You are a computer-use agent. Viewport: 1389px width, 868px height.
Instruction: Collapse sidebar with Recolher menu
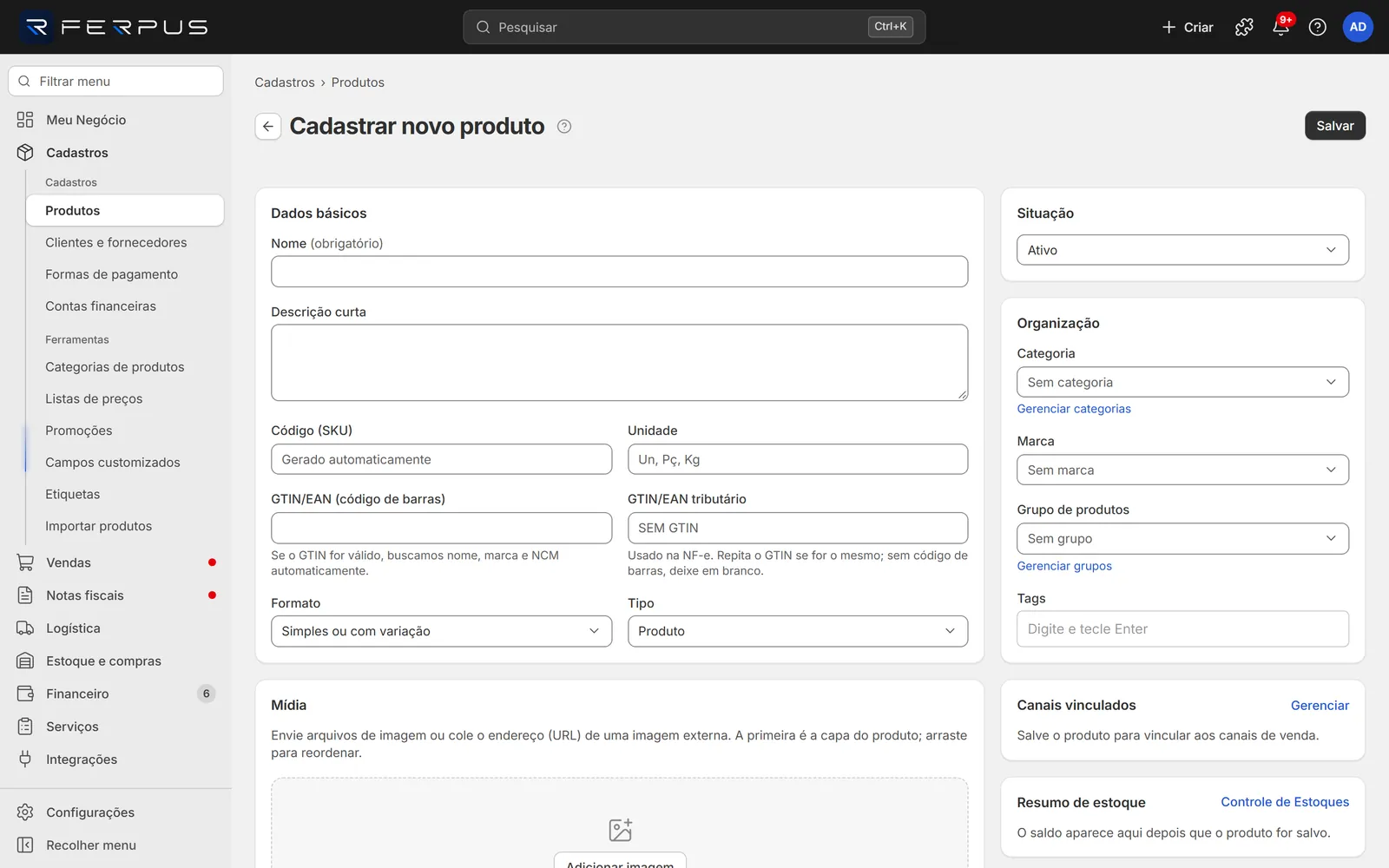tap(115, 845)
